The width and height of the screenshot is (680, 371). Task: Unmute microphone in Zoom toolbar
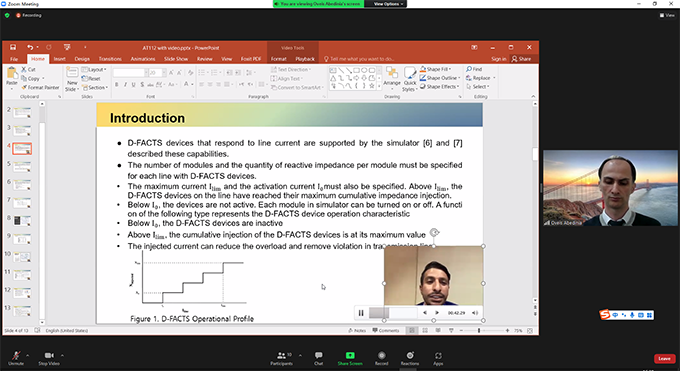[x=16, y=358]
